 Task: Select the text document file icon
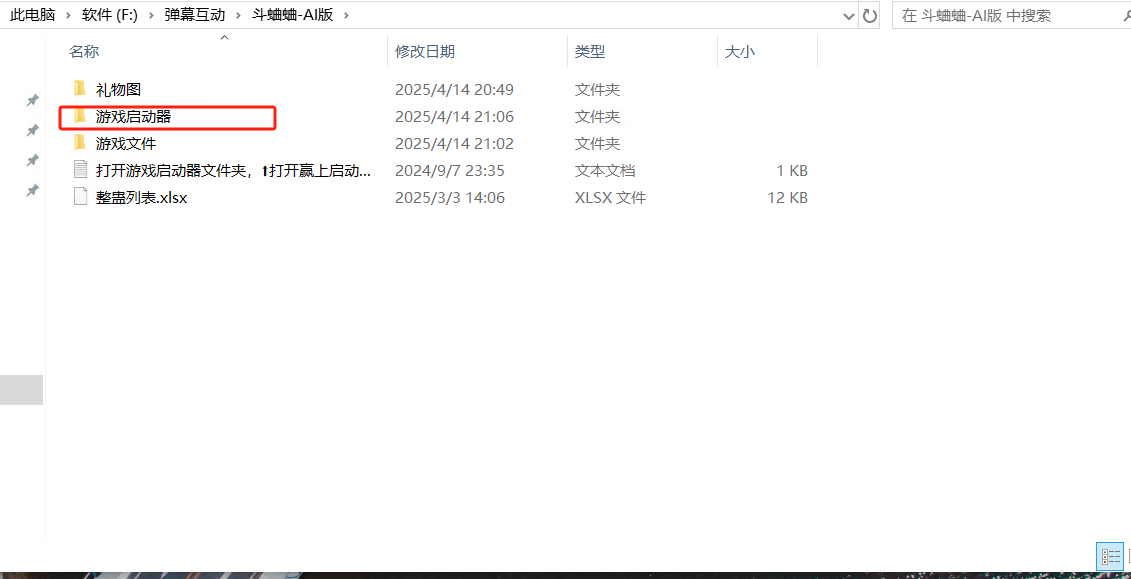(x=80, y=170)
